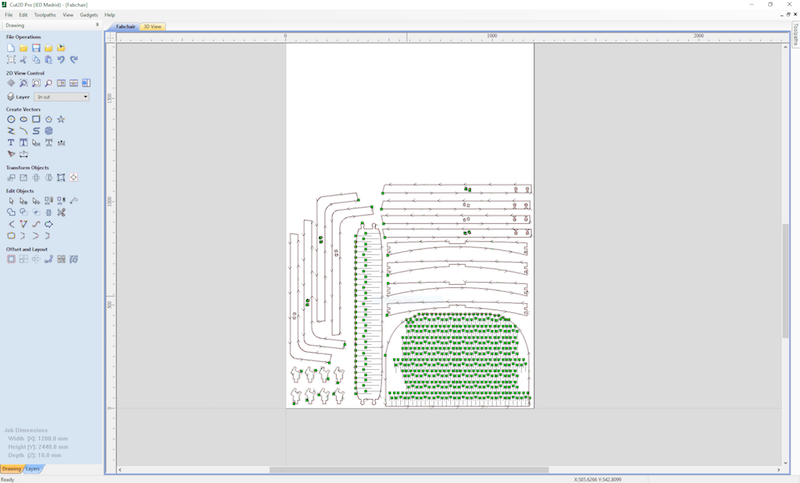This screenshot has width=800, height=483.
Task: Click the fillet rounded rectangle icon
Action: tap(11, 236)
